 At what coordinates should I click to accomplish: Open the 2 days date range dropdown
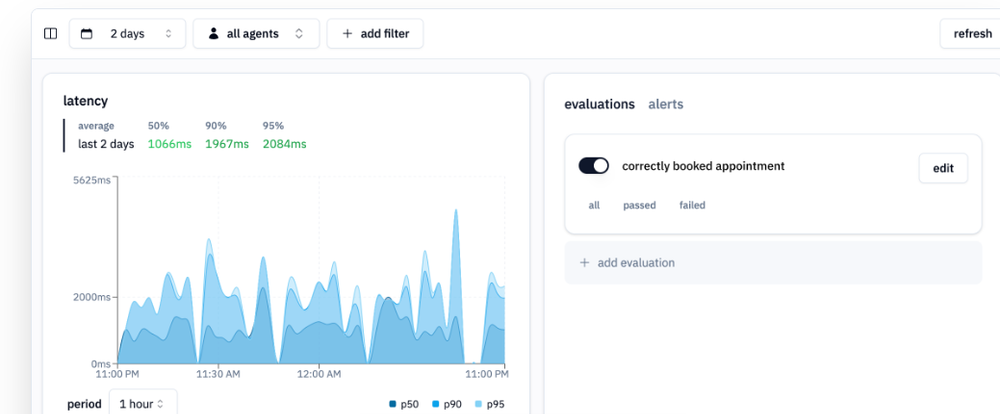tap(128, 34)
